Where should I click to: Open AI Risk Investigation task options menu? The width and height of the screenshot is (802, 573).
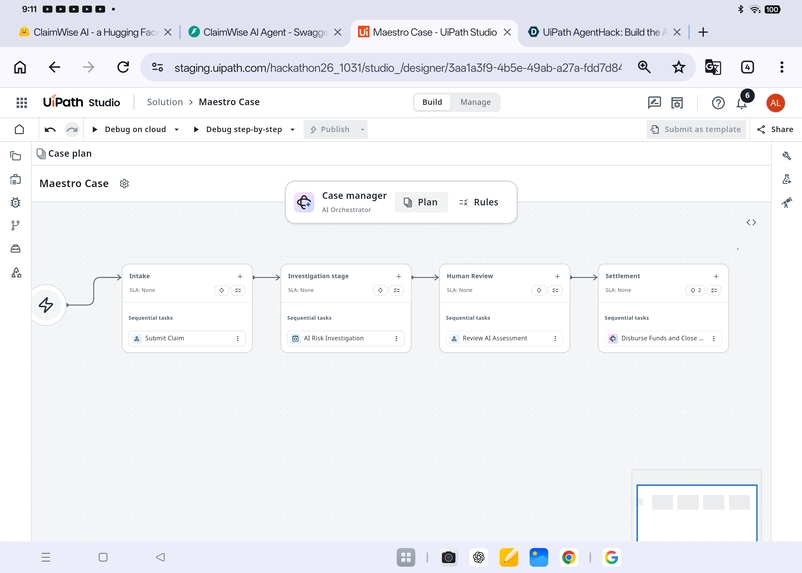click(x=396, y=339)
